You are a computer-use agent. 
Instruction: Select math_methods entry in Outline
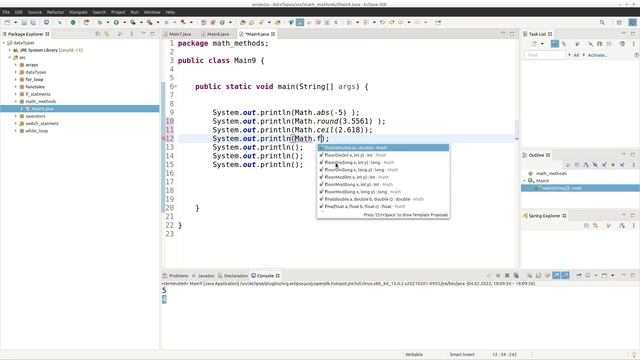click(x=551, y=173)
